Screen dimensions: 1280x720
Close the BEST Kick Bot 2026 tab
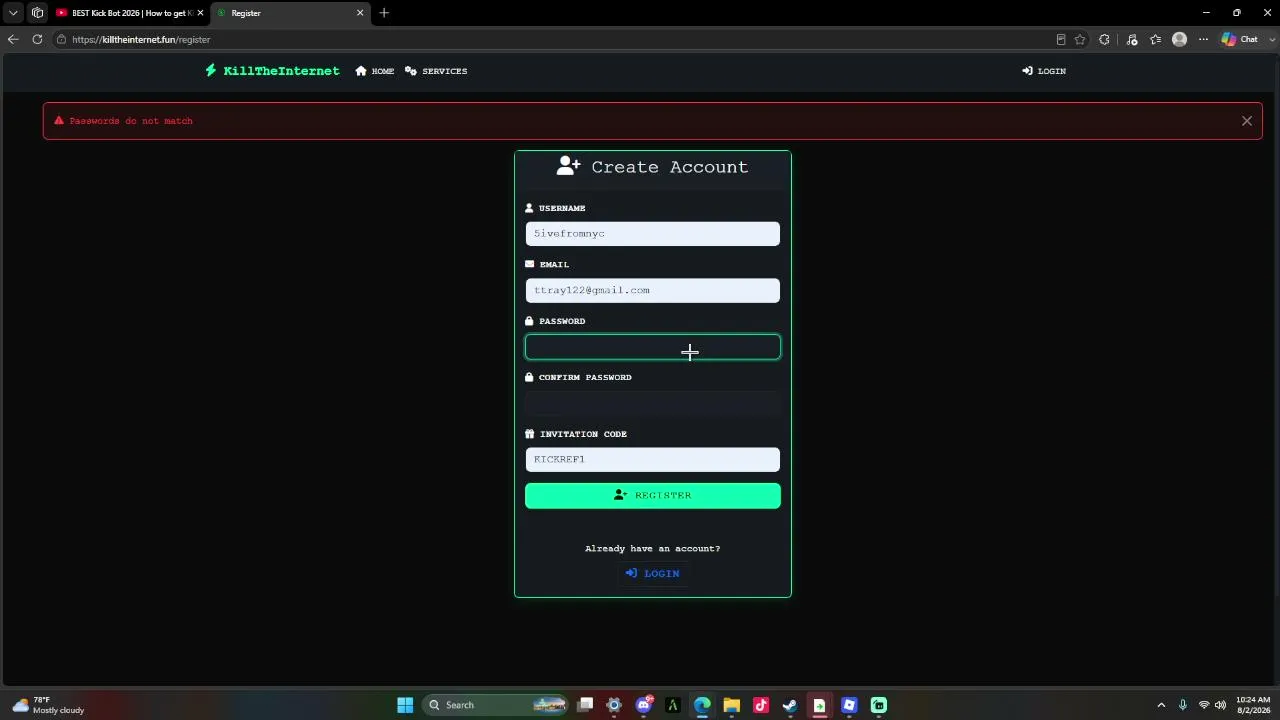[x=200, y=13]
